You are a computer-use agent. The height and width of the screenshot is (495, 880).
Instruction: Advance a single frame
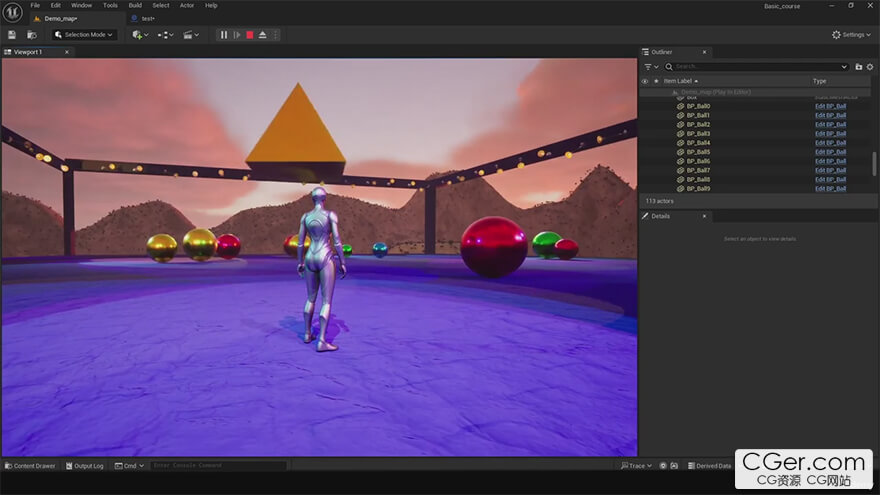tap(237, 35)
